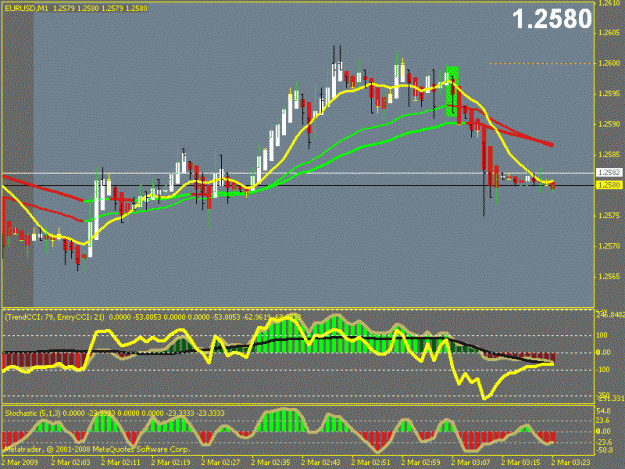The image size is (625, 469).
Task: Click the 2 Mar 02:51 time label
Action: 371,463
